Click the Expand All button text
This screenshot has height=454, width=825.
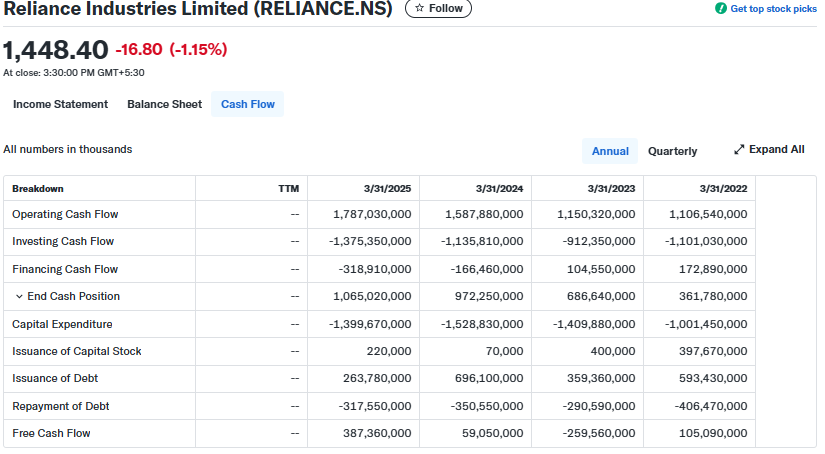(x=776, y=150)
